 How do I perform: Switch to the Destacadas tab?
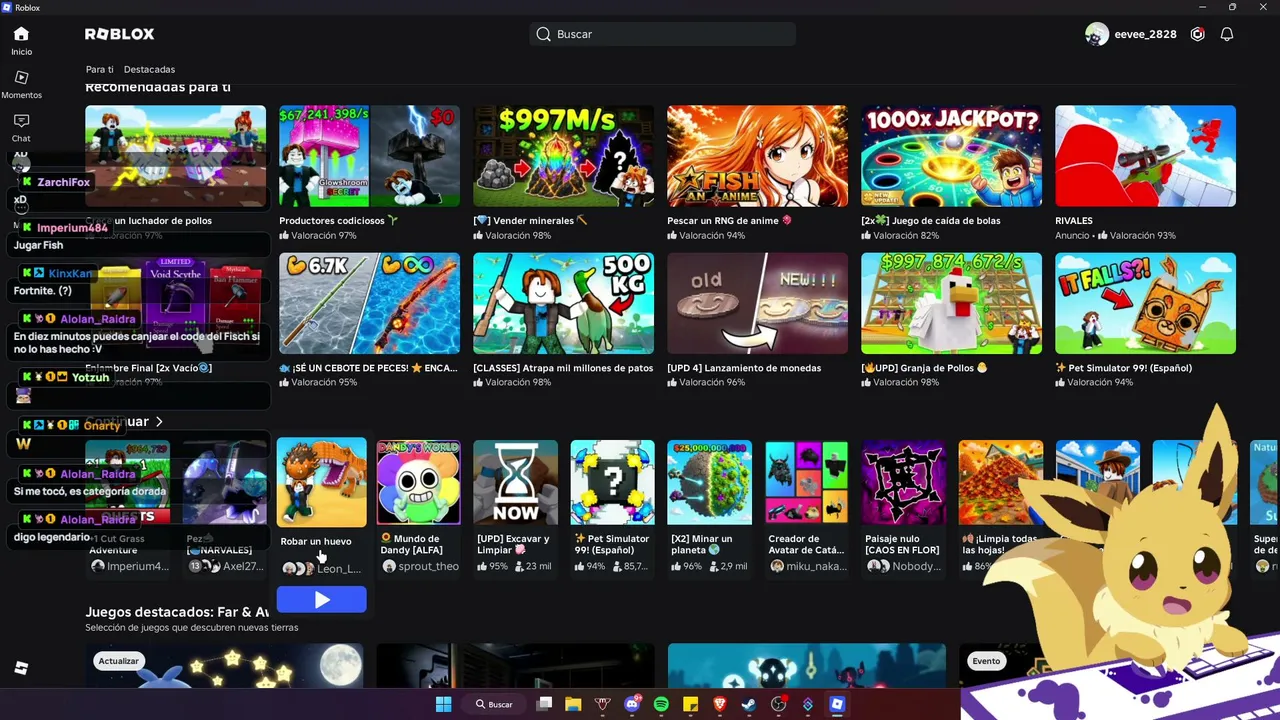149,69
